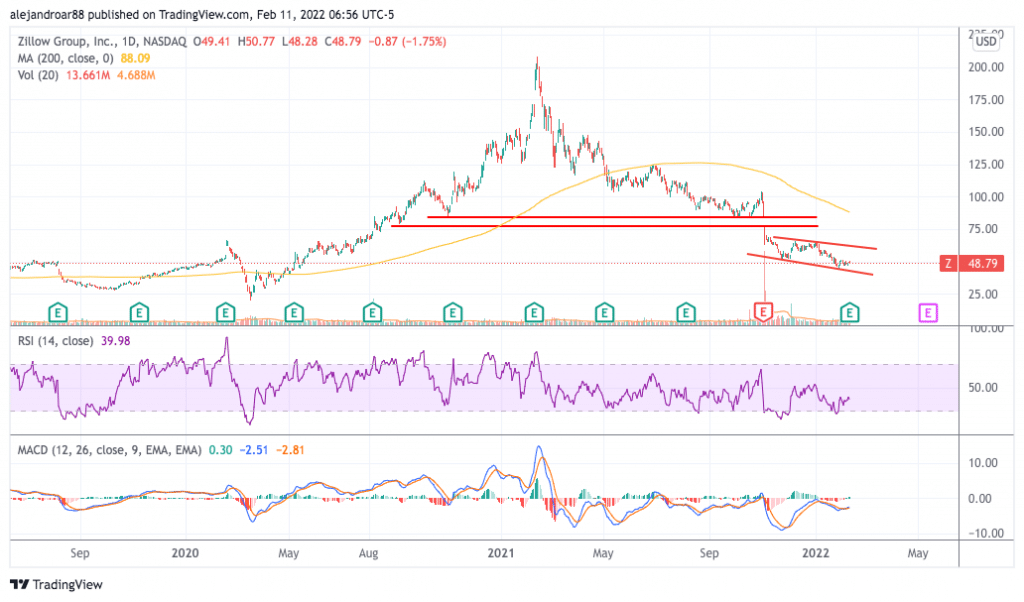Click the alejandroar88 publisher name
Image resolution: width=1024 pixels, height=602 pixels.
[47, 14]
